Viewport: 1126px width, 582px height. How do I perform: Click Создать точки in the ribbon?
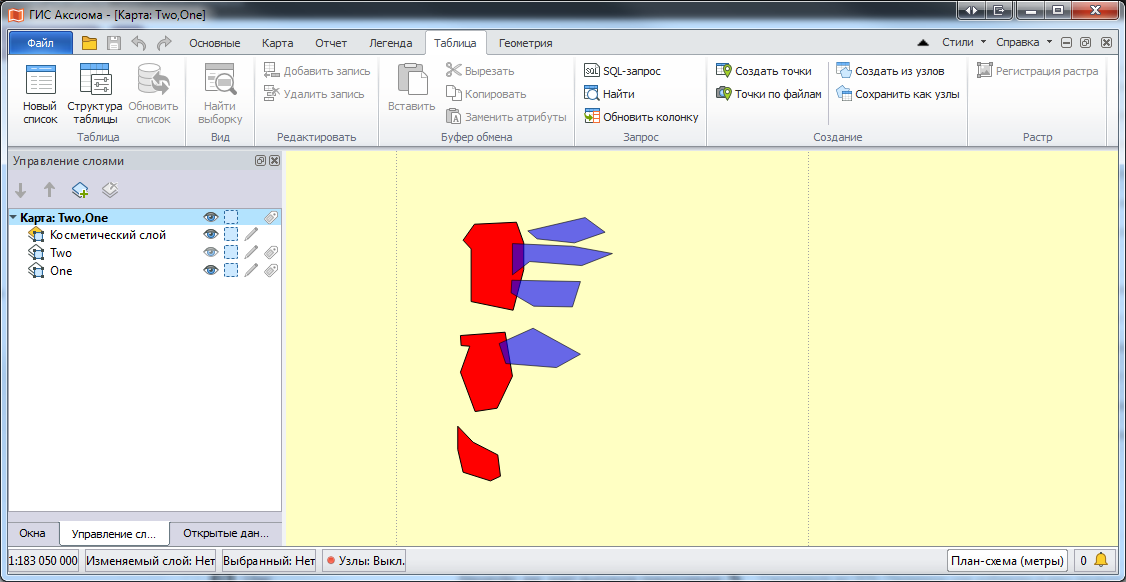(763, 71)
